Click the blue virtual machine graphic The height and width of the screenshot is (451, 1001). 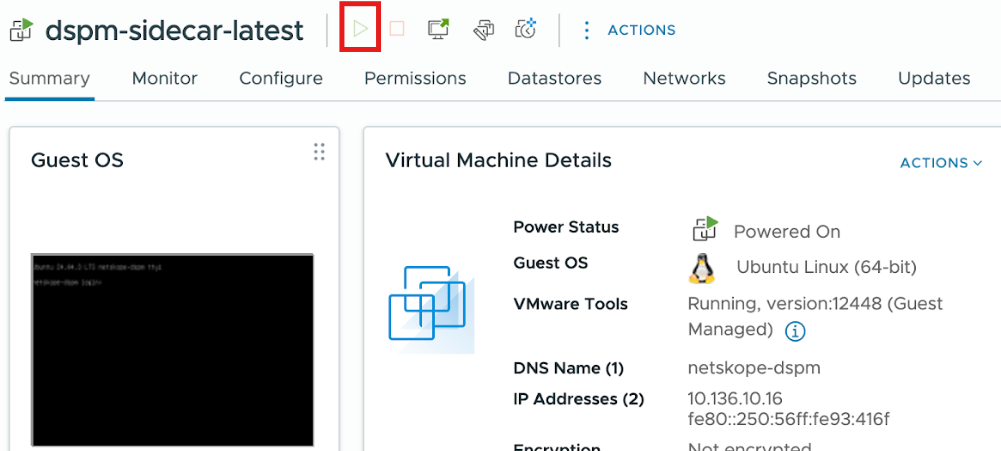(x=431, y=310)
